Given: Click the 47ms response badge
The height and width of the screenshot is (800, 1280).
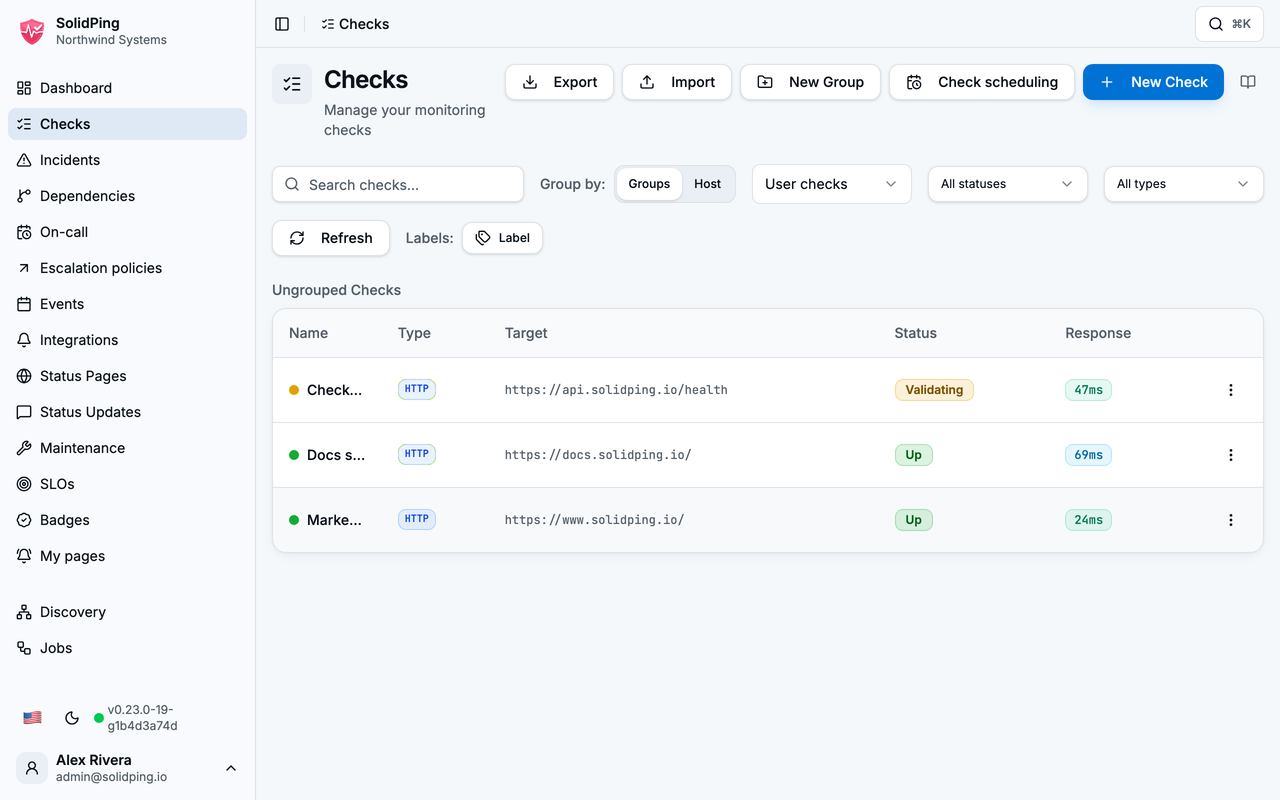Looking at the screenshot, I should tap(1088, 390).
